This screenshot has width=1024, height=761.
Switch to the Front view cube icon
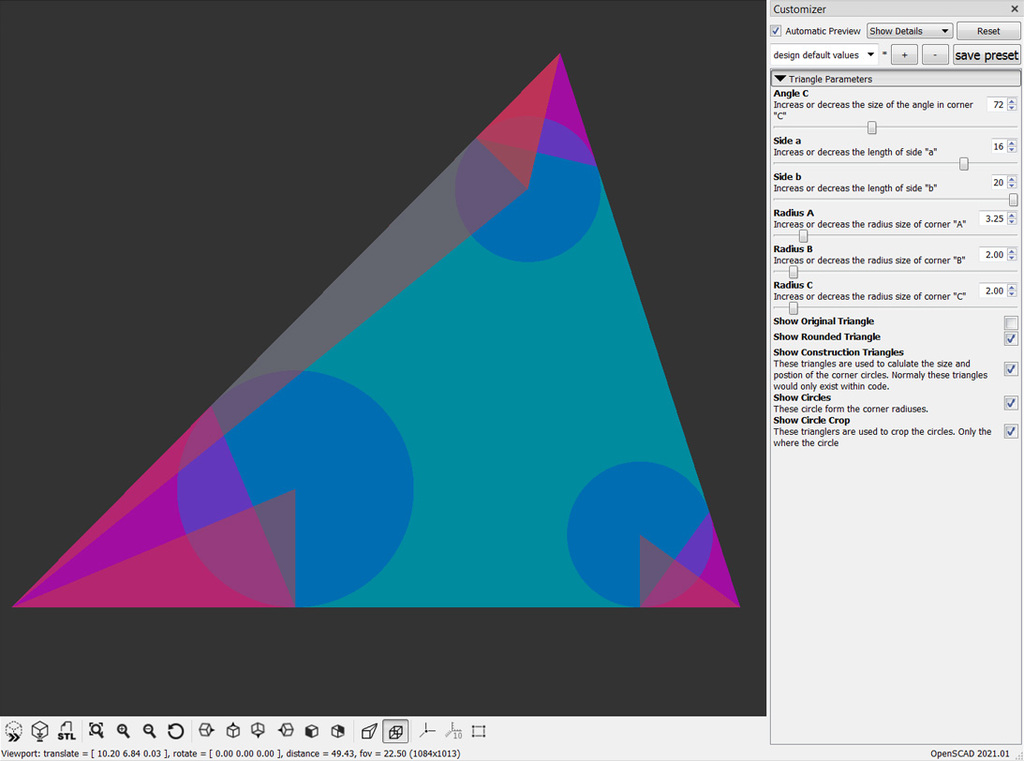[312, 731]
